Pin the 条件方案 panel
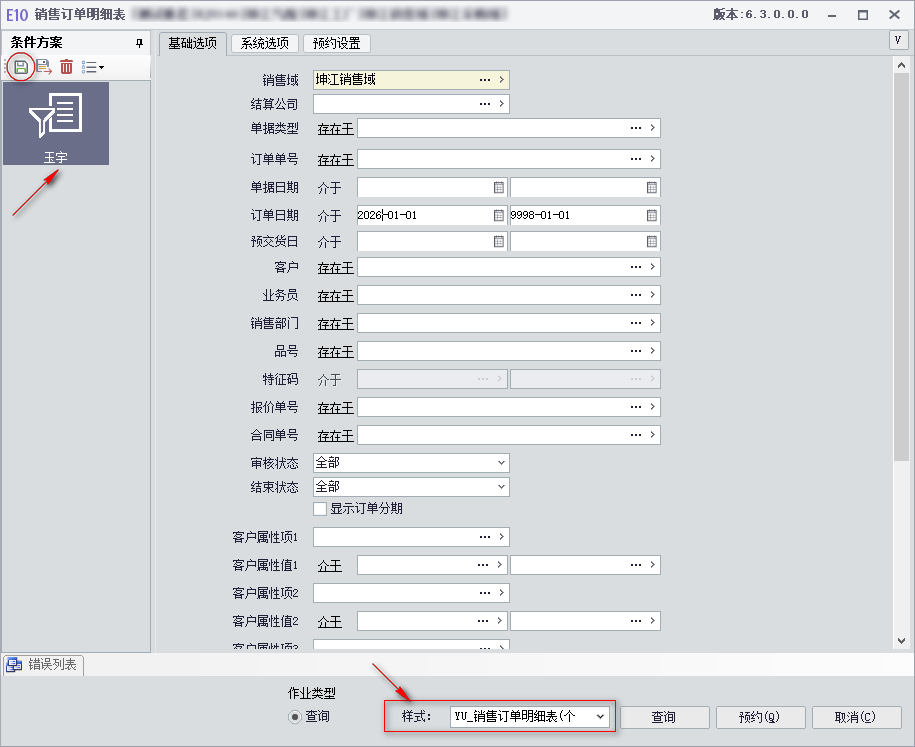Viewport: 915px width, 747px height. pos(139,43)
